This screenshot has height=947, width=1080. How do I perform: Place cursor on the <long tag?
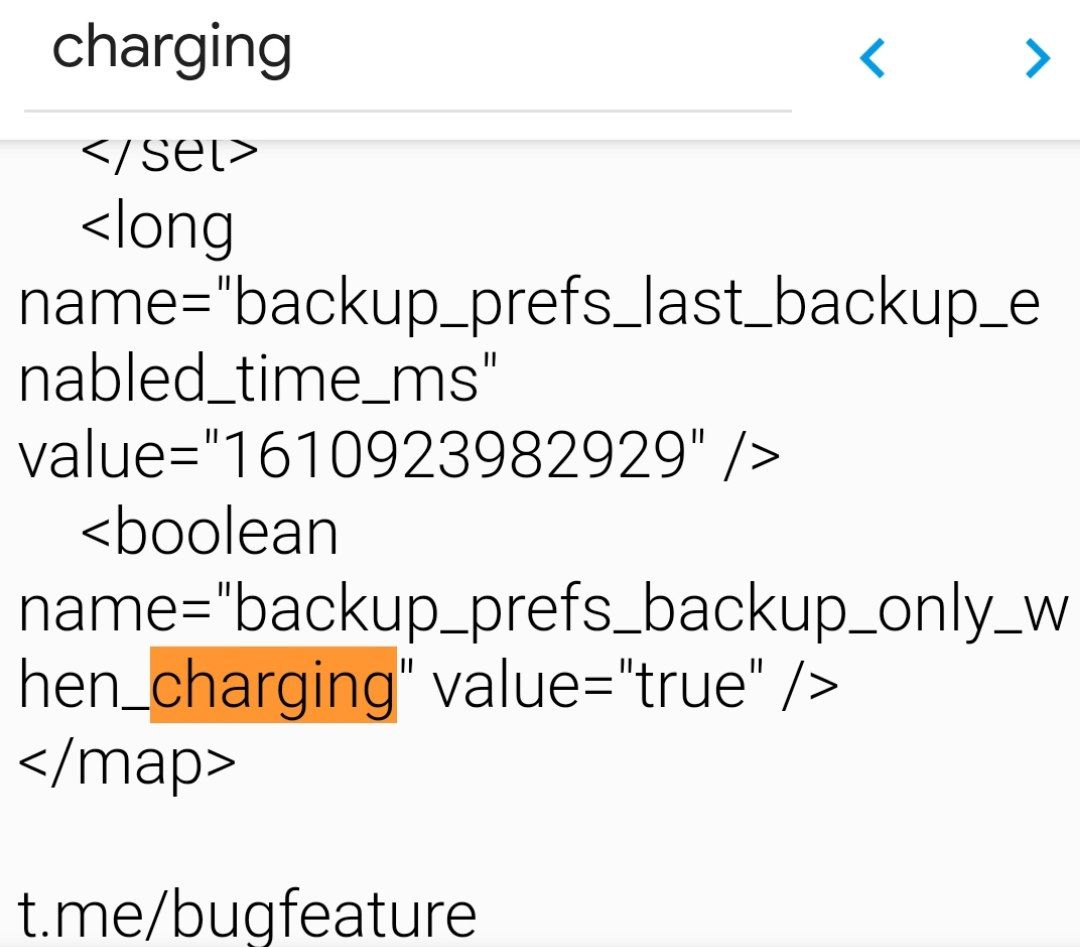point(157,228)
